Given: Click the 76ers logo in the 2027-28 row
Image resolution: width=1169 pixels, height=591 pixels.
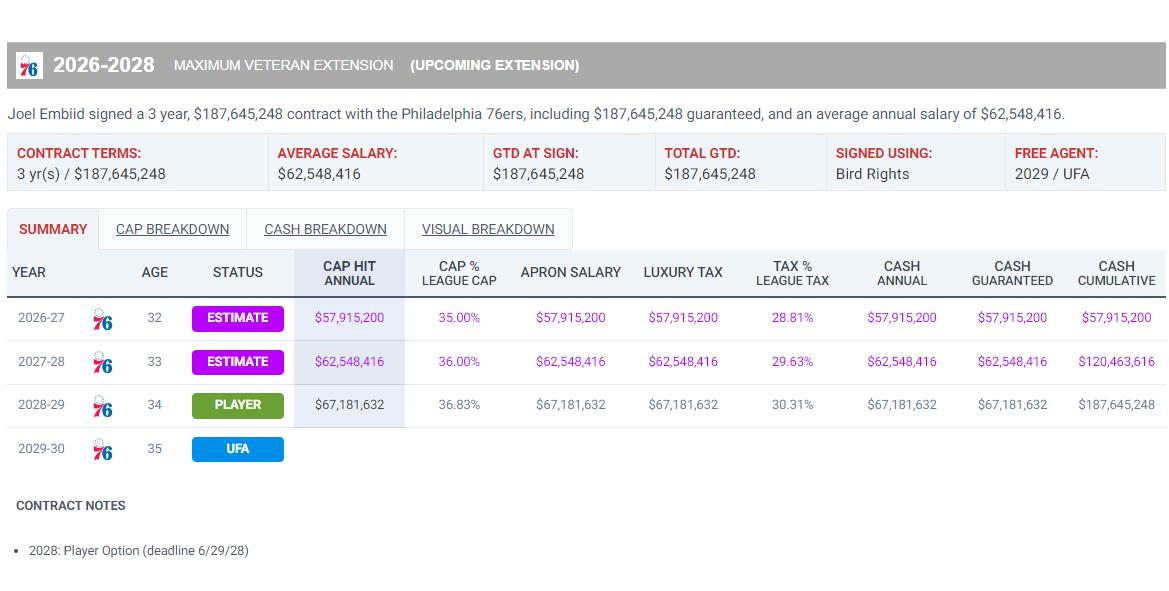Looking at the screenshot, I should 102,363.
